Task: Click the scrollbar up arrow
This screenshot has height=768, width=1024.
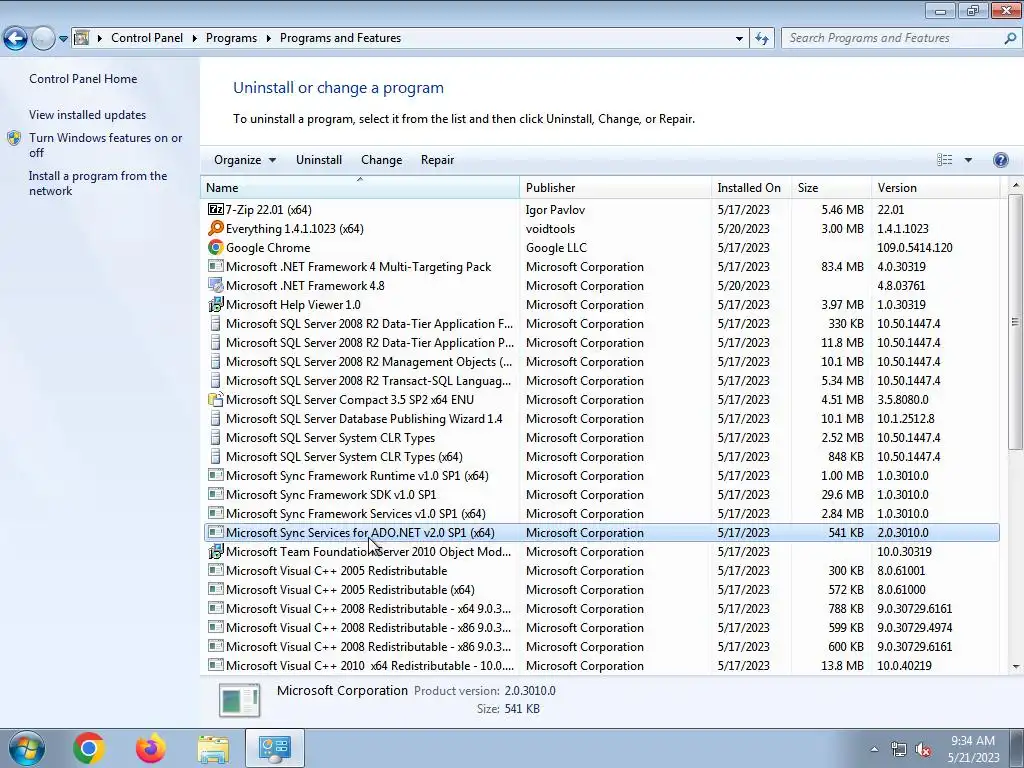Action: coord(1015,186)
